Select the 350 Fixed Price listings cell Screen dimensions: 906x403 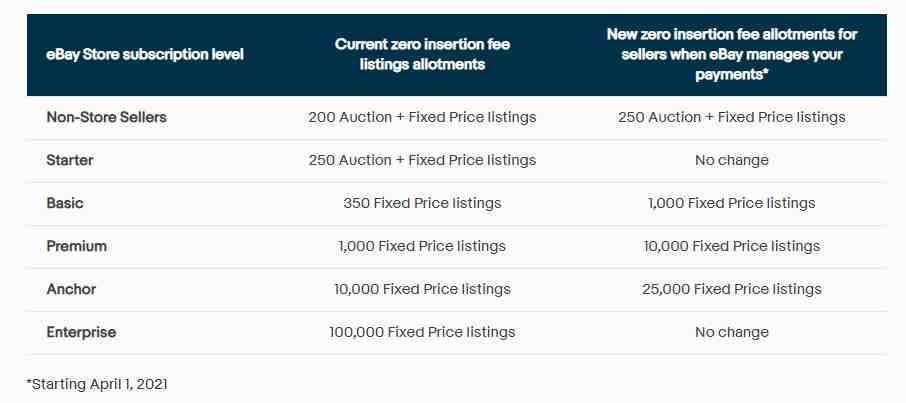pyautogui.click(x=422, y=203)
